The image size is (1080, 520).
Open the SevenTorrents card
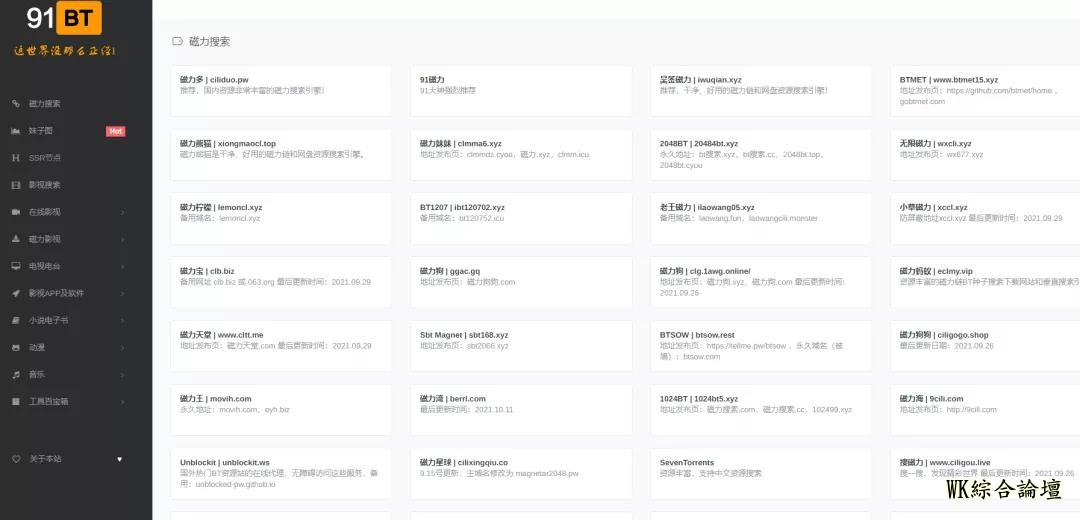click(x=761, y=473)
